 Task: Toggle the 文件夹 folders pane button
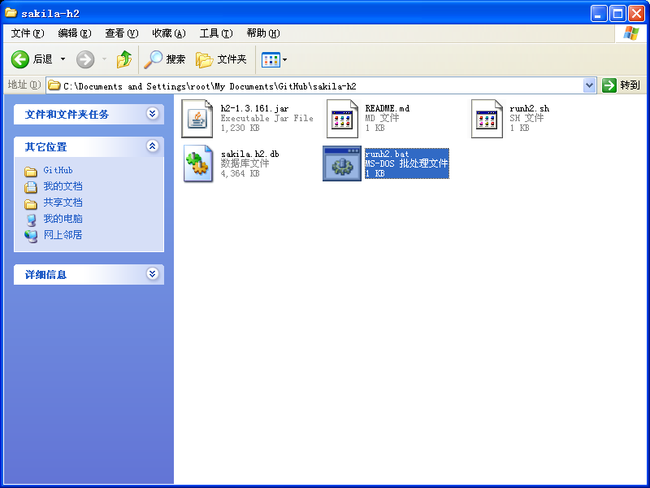(221, 59)
